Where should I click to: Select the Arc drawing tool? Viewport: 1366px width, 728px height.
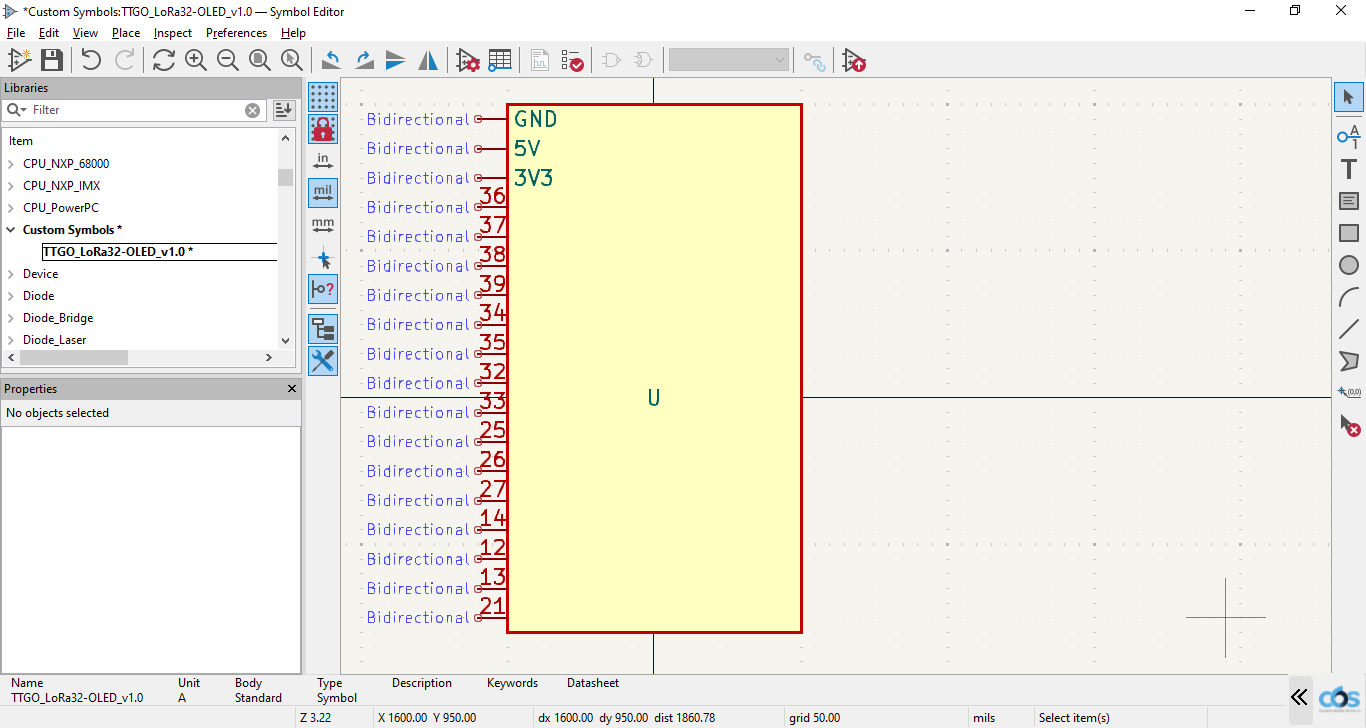click(x=1348, y=297)
